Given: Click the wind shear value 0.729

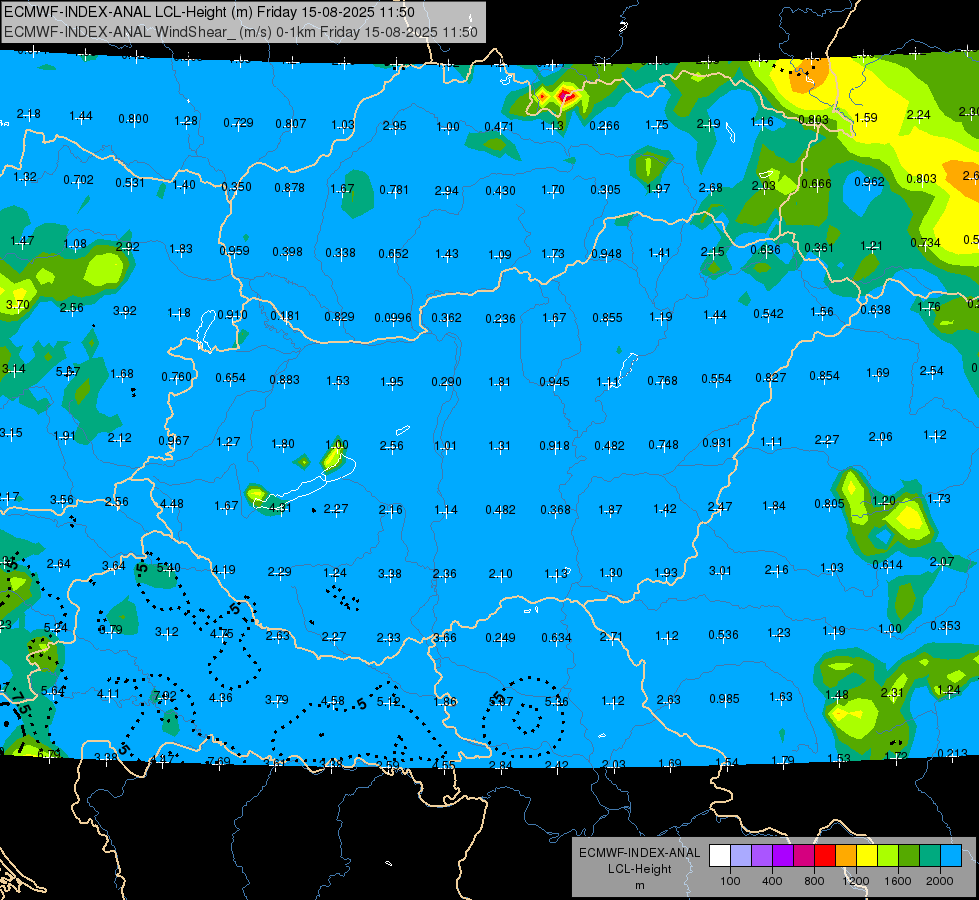Looking at the screenshot, I should coord(239,122).
